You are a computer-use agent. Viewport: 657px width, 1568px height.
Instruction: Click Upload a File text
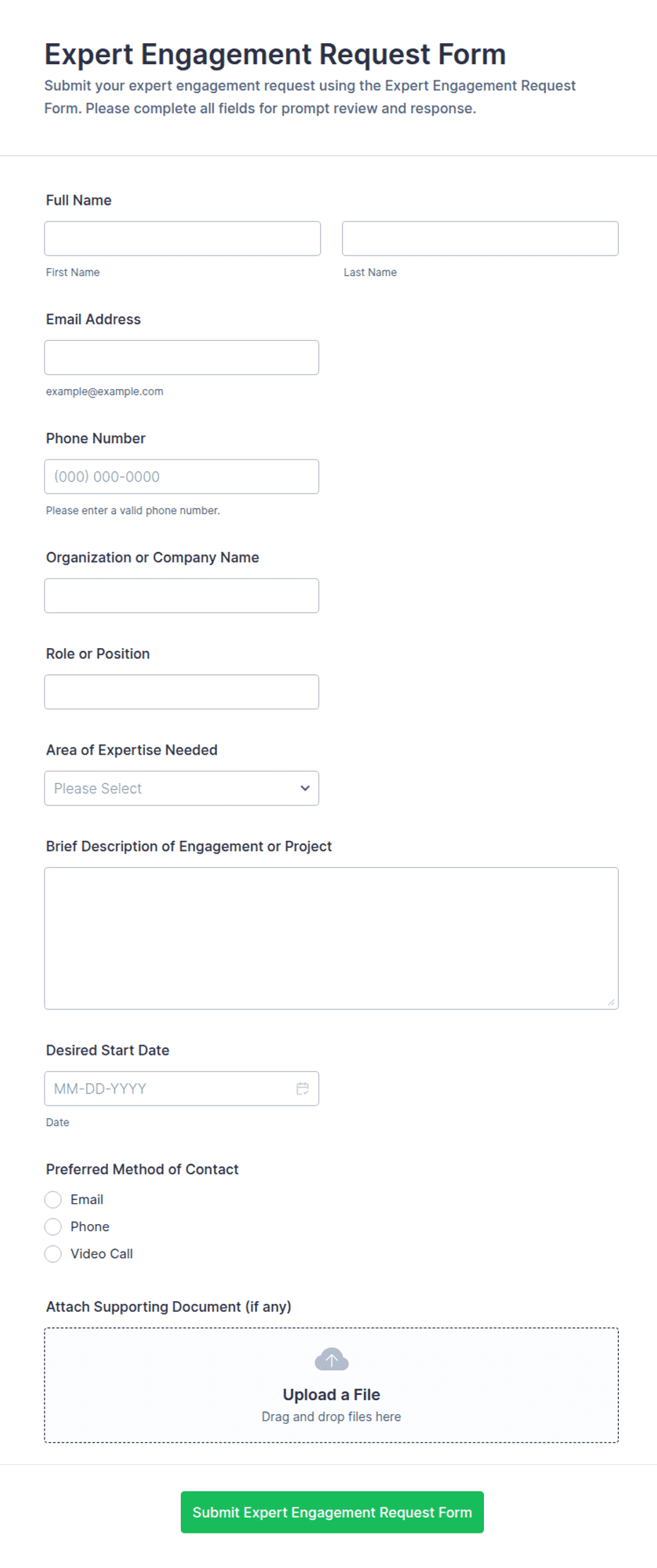tap(331, 1394)
